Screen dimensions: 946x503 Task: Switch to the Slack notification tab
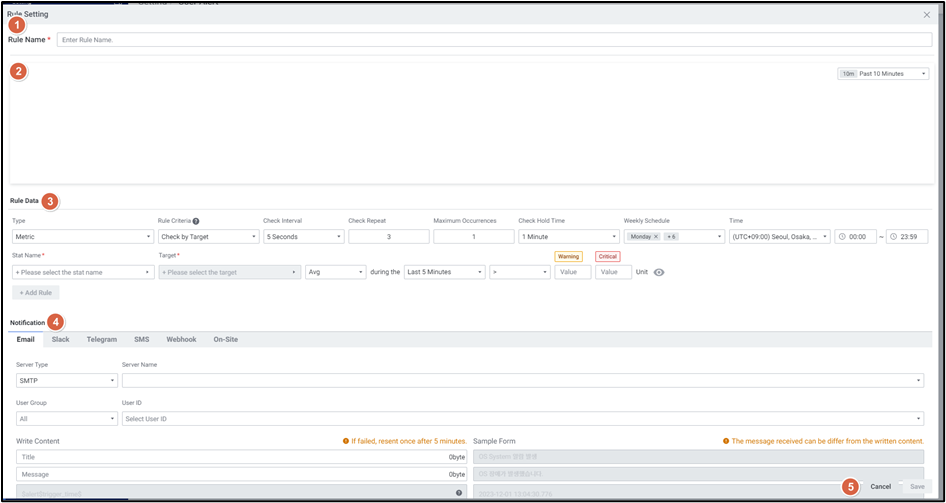pos(60,340)
